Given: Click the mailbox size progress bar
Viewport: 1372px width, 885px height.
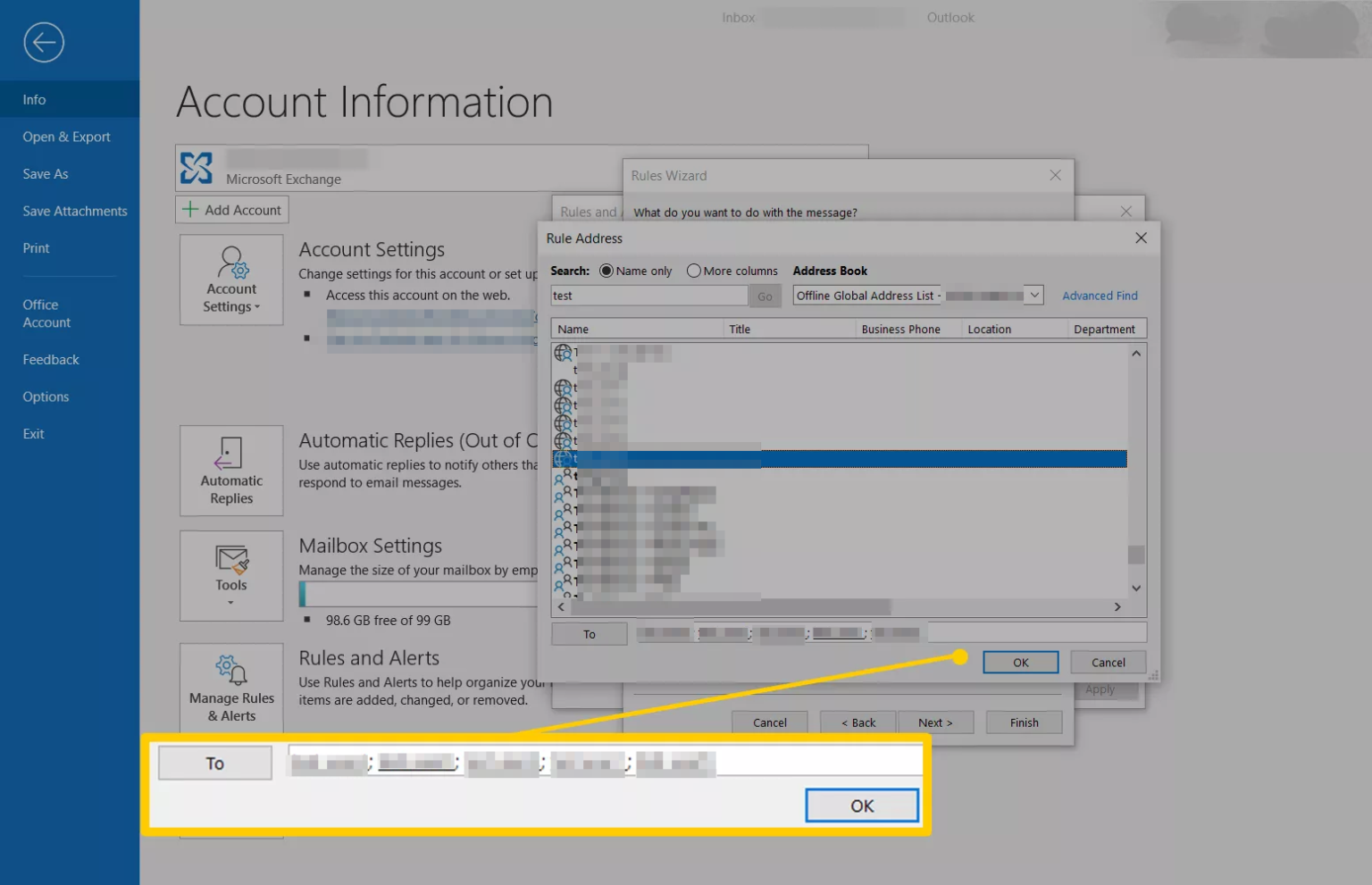Looking at the screenshot, I should click(418, 594).
